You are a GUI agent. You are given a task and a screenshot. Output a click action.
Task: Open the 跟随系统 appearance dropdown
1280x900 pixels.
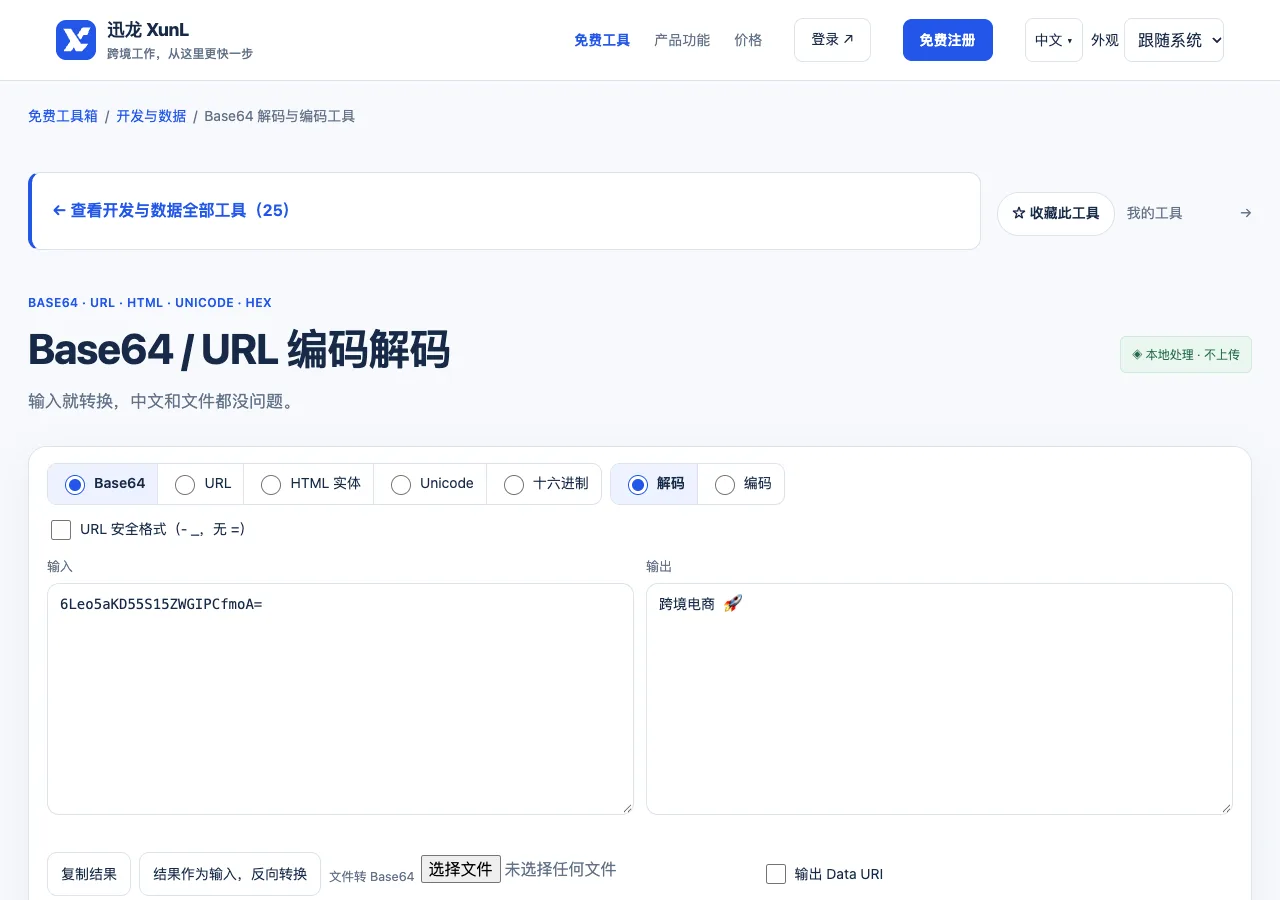coord(1174,40)
